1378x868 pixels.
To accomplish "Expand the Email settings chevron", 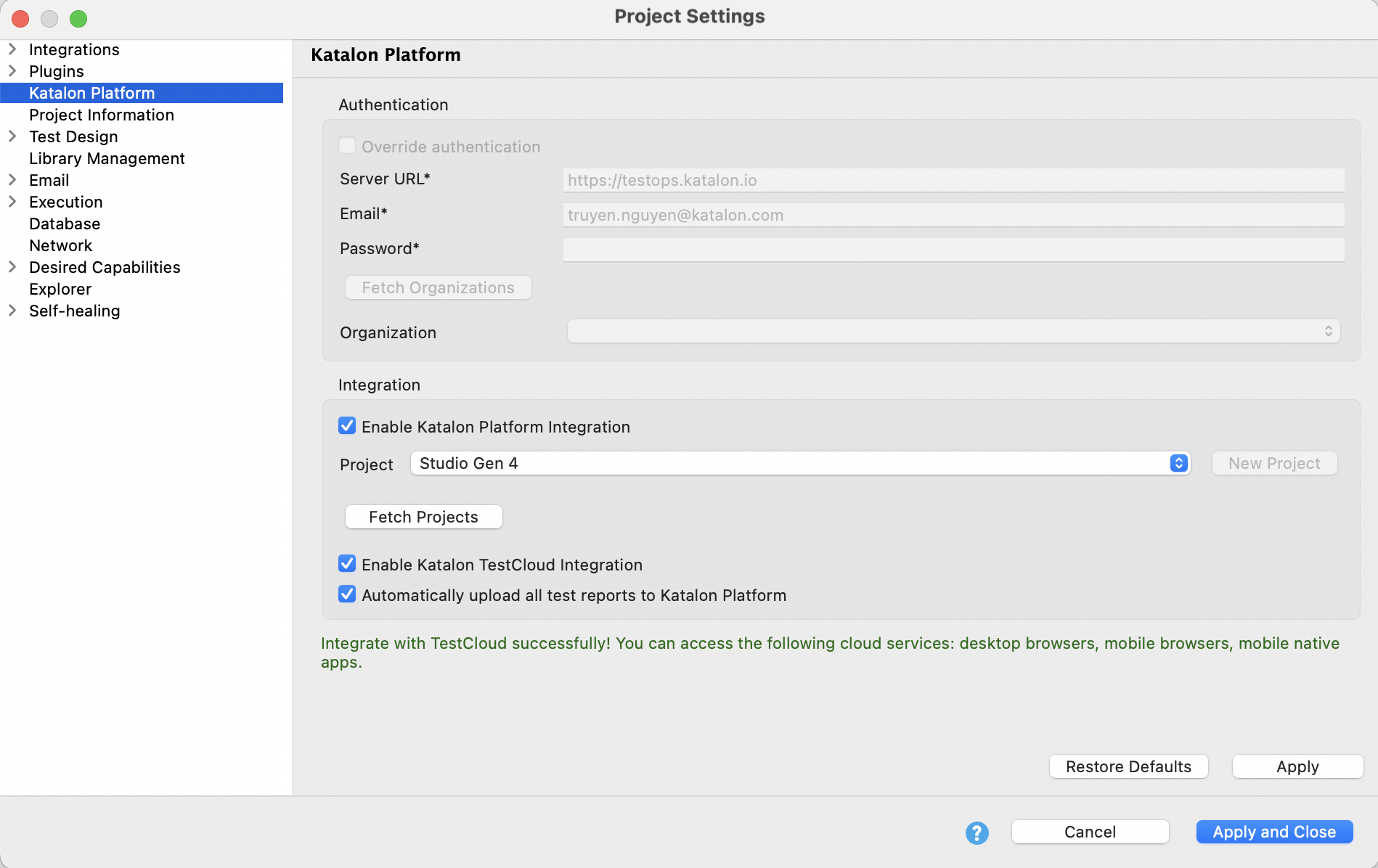I will click(x=12, y=180).
